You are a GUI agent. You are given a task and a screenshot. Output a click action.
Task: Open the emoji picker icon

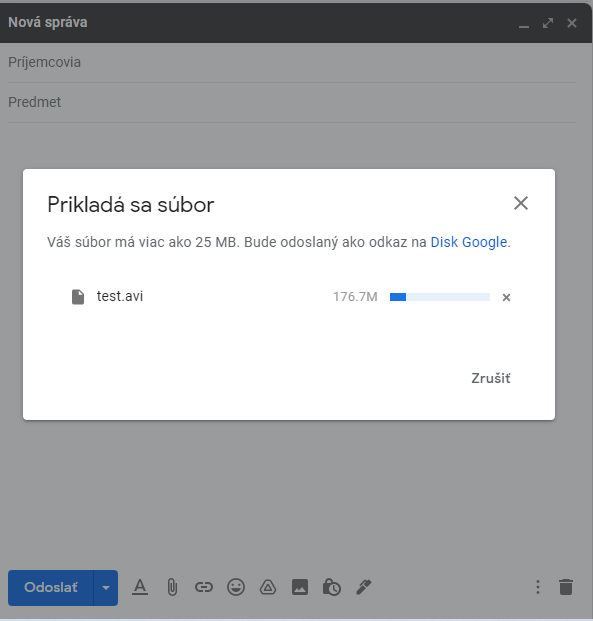(236, 587)
